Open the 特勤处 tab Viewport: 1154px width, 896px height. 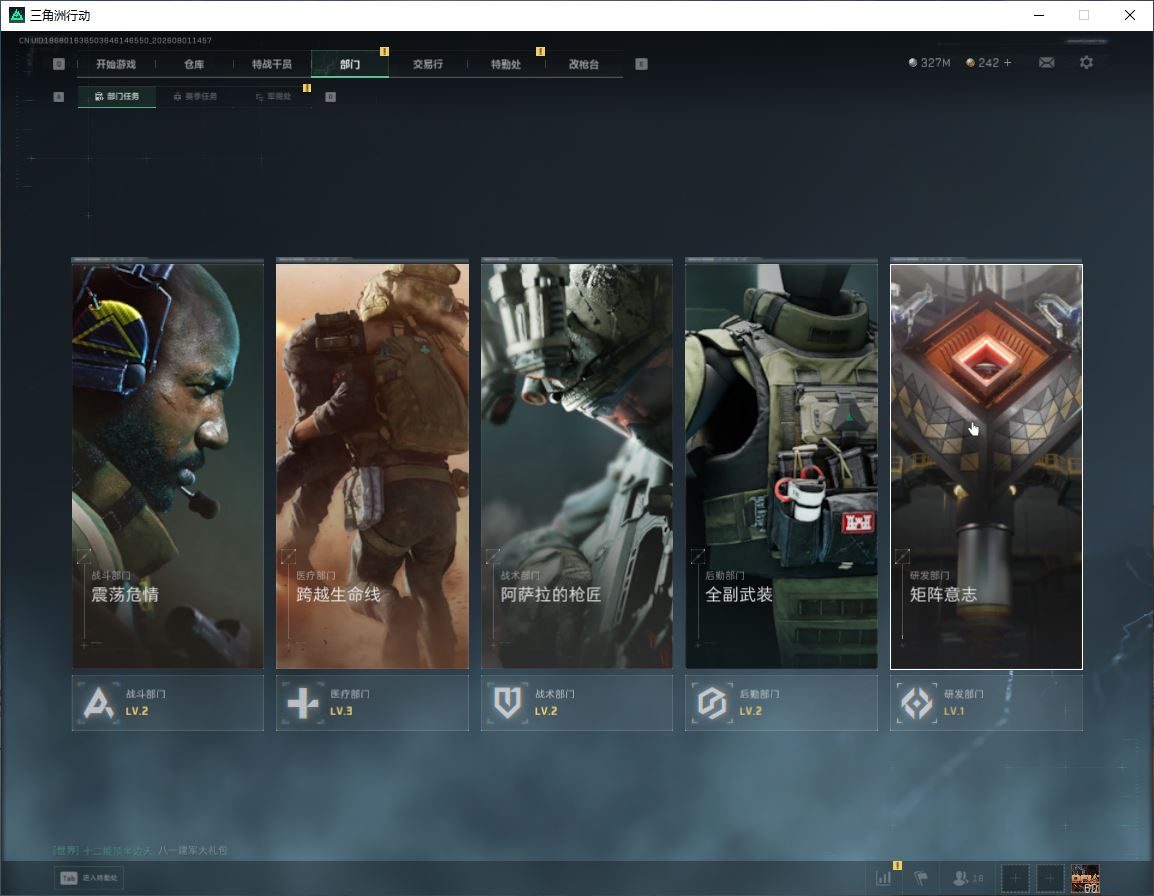point(506,64)
